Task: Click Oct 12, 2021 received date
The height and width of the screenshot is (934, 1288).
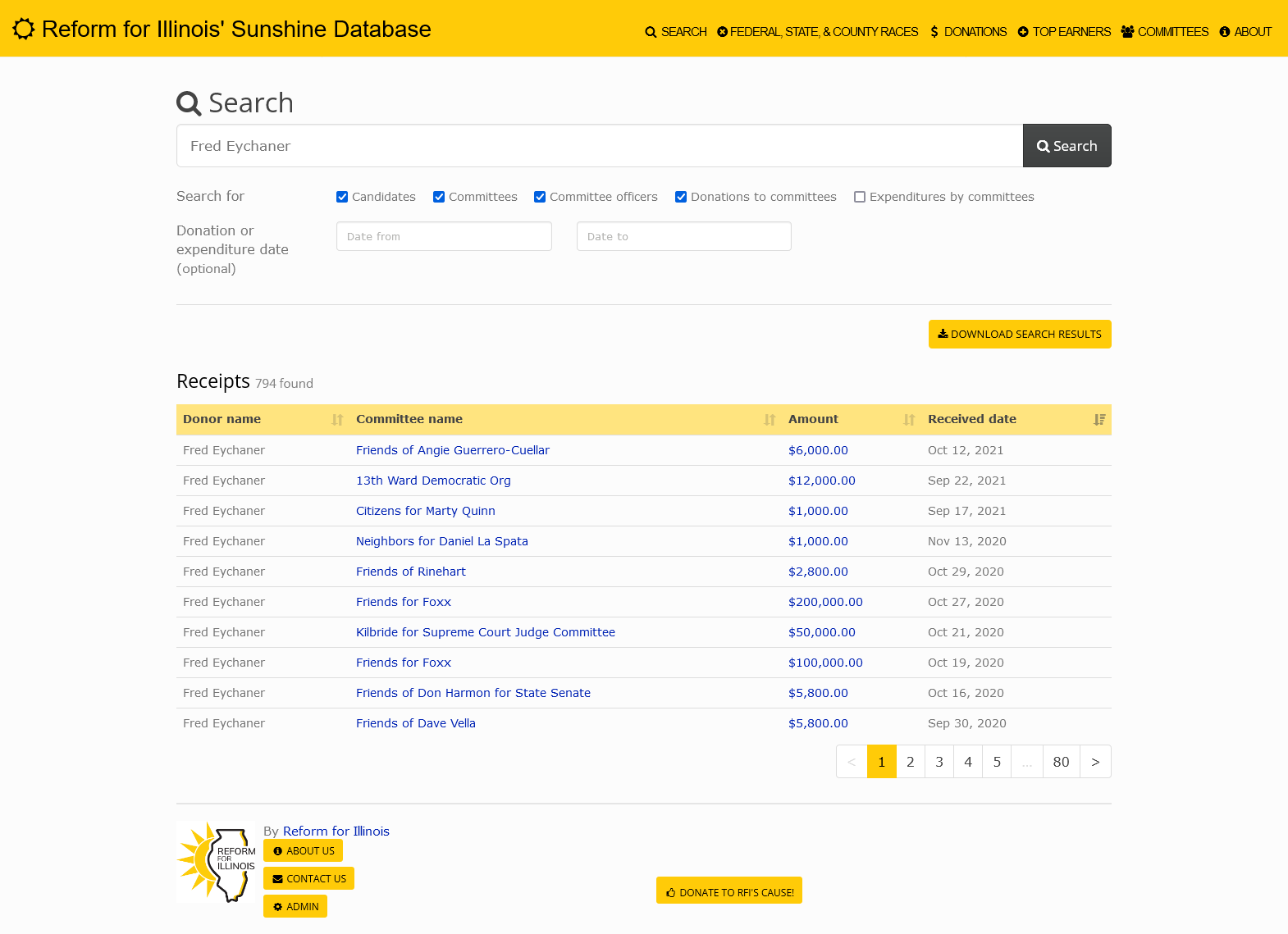Action: 966,450
